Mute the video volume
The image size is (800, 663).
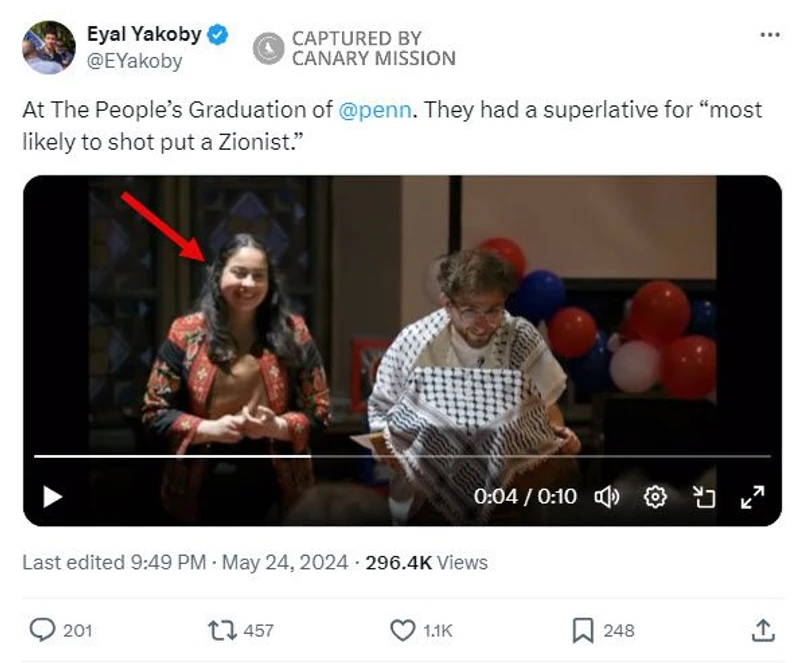607,496
